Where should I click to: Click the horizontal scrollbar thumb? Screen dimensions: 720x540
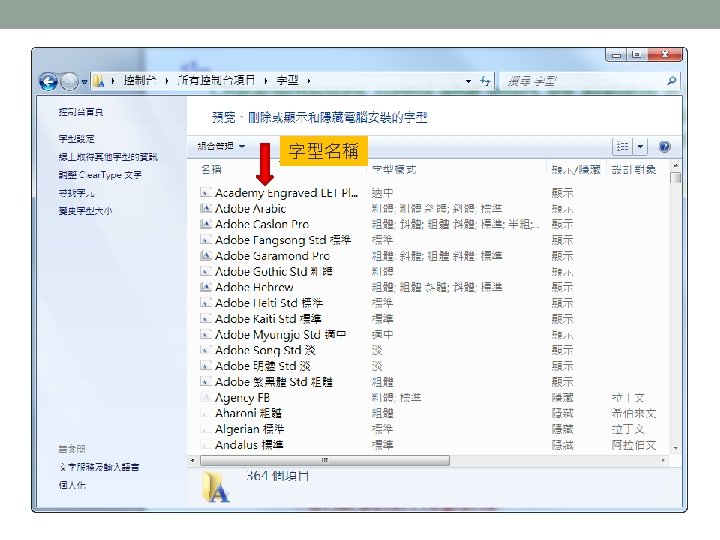tap(325, 460)
